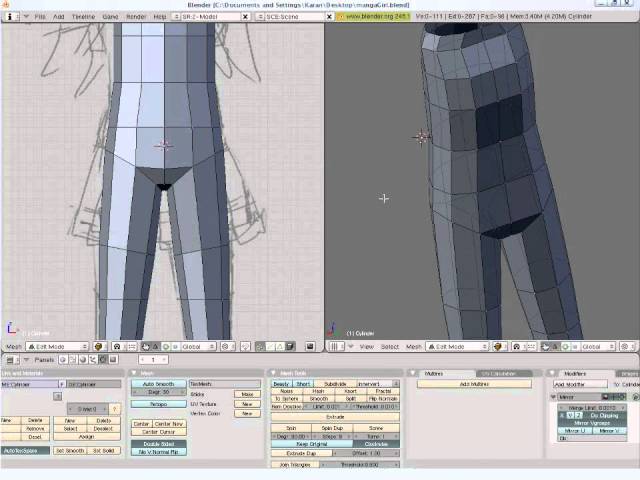Select translate manipulator triangle in left viewport header

click(x=156, y=347)
